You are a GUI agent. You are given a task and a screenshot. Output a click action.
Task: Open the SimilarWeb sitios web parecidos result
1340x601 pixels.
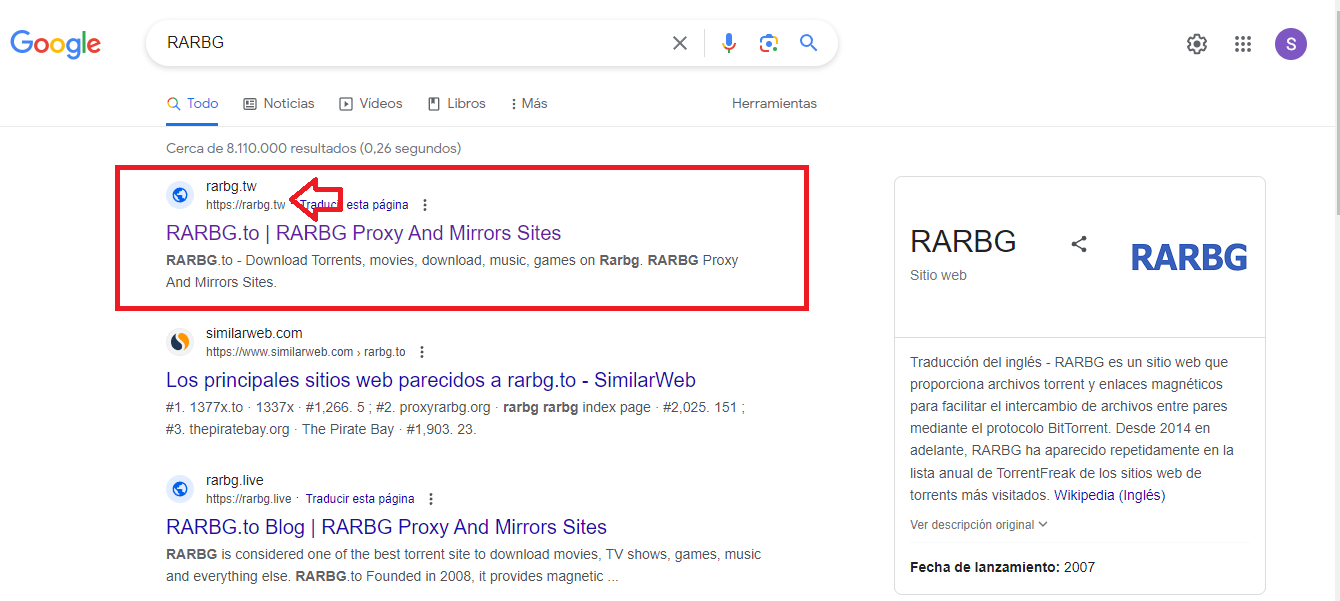tap(431, 380)
